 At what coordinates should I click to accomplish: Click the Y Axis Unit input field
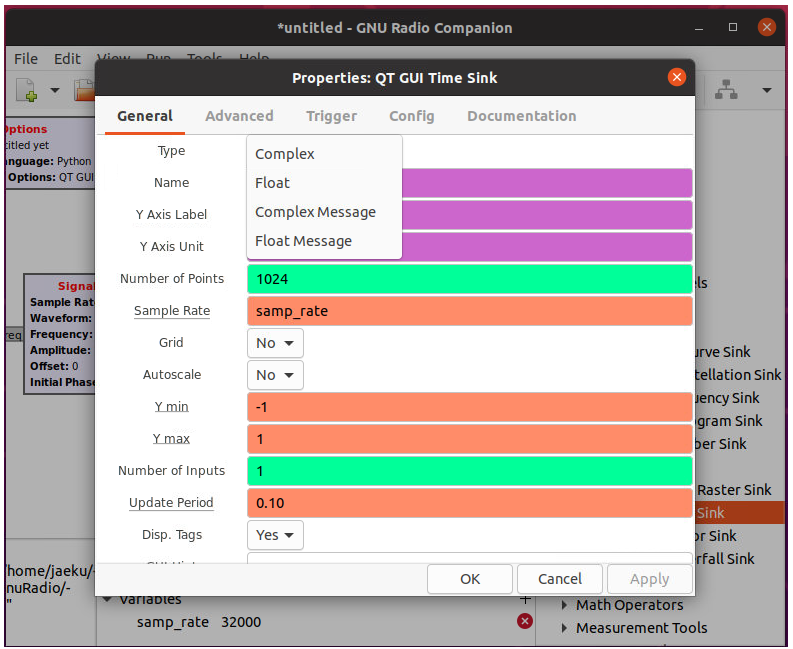[x=547, y=247]
